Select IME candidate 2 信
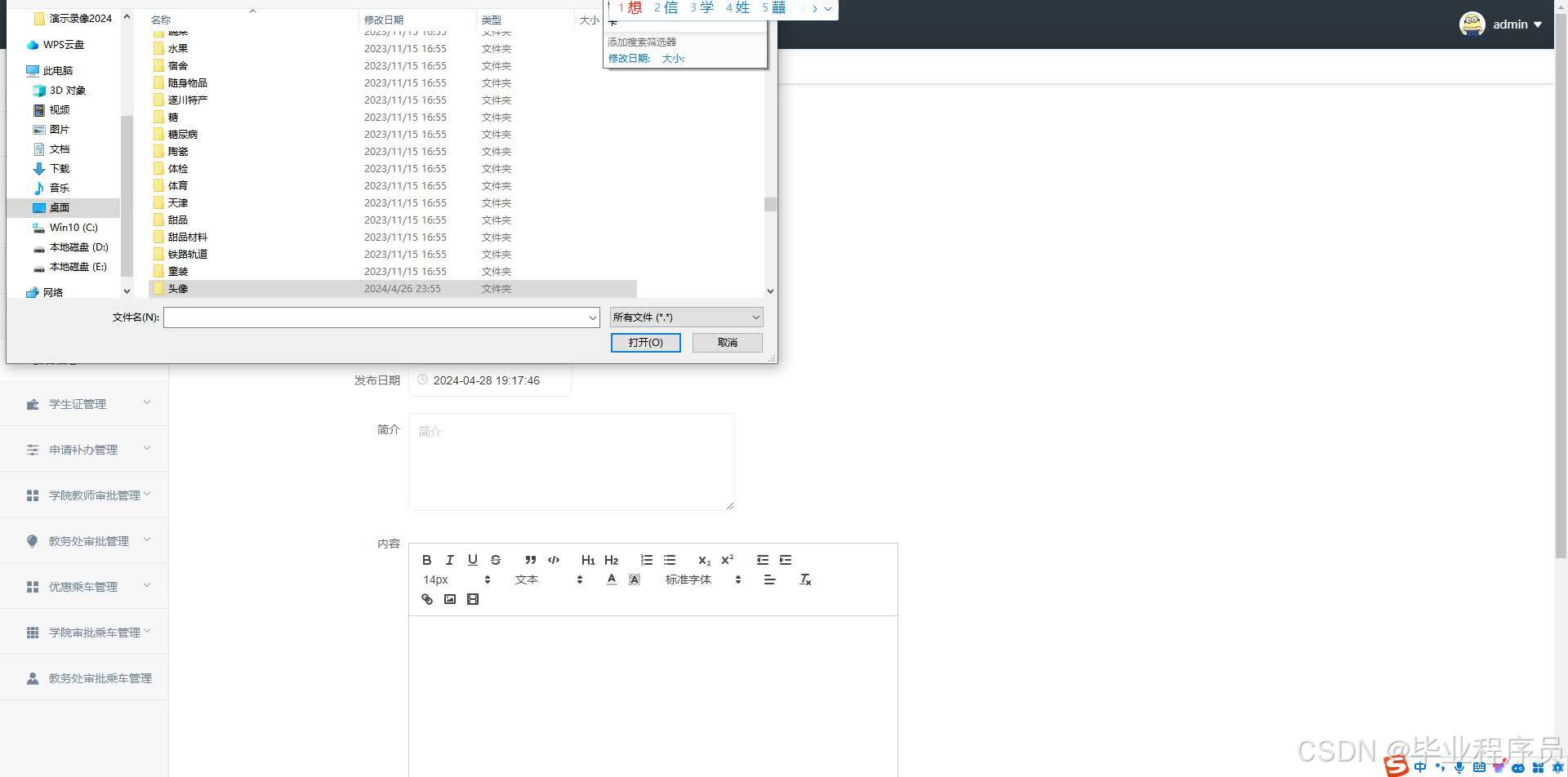The width and height of the screenshot is (1568, 777). 666,8
